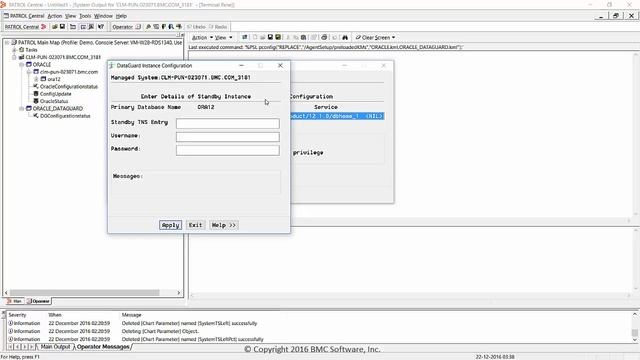Image resolution: width=640 pixels, height=360 pixels.
Task: Click the Exit button in DataGuard dialog
Action: 196,225
